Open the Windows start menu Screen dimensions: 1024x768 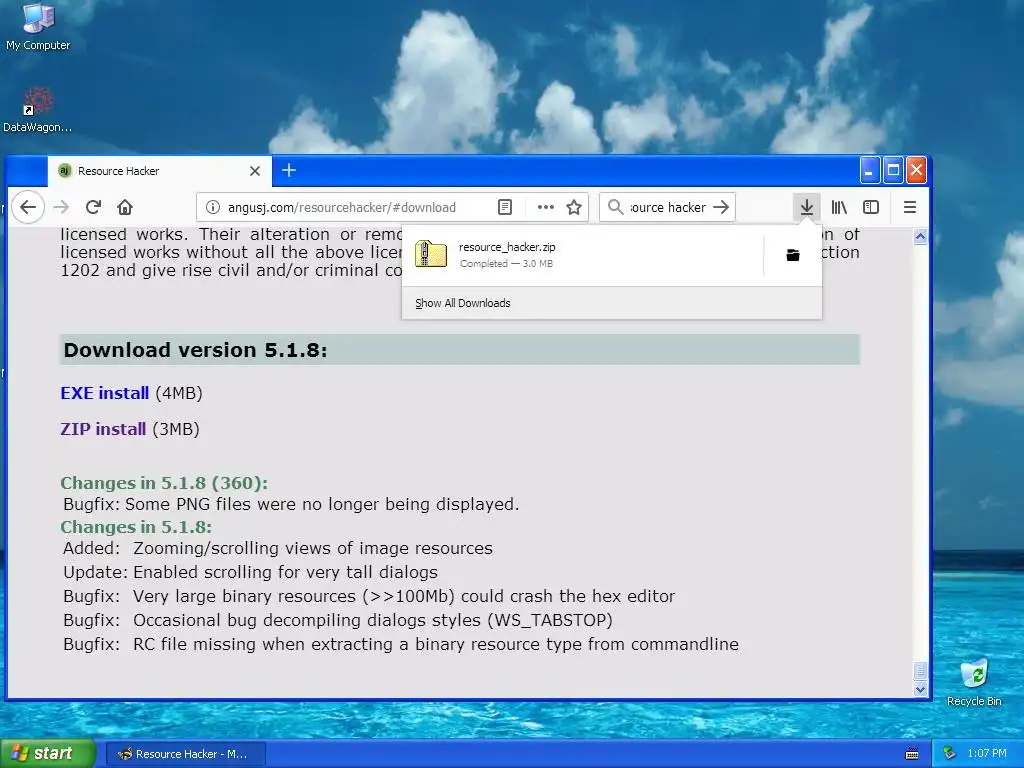[x=48, y=753]
